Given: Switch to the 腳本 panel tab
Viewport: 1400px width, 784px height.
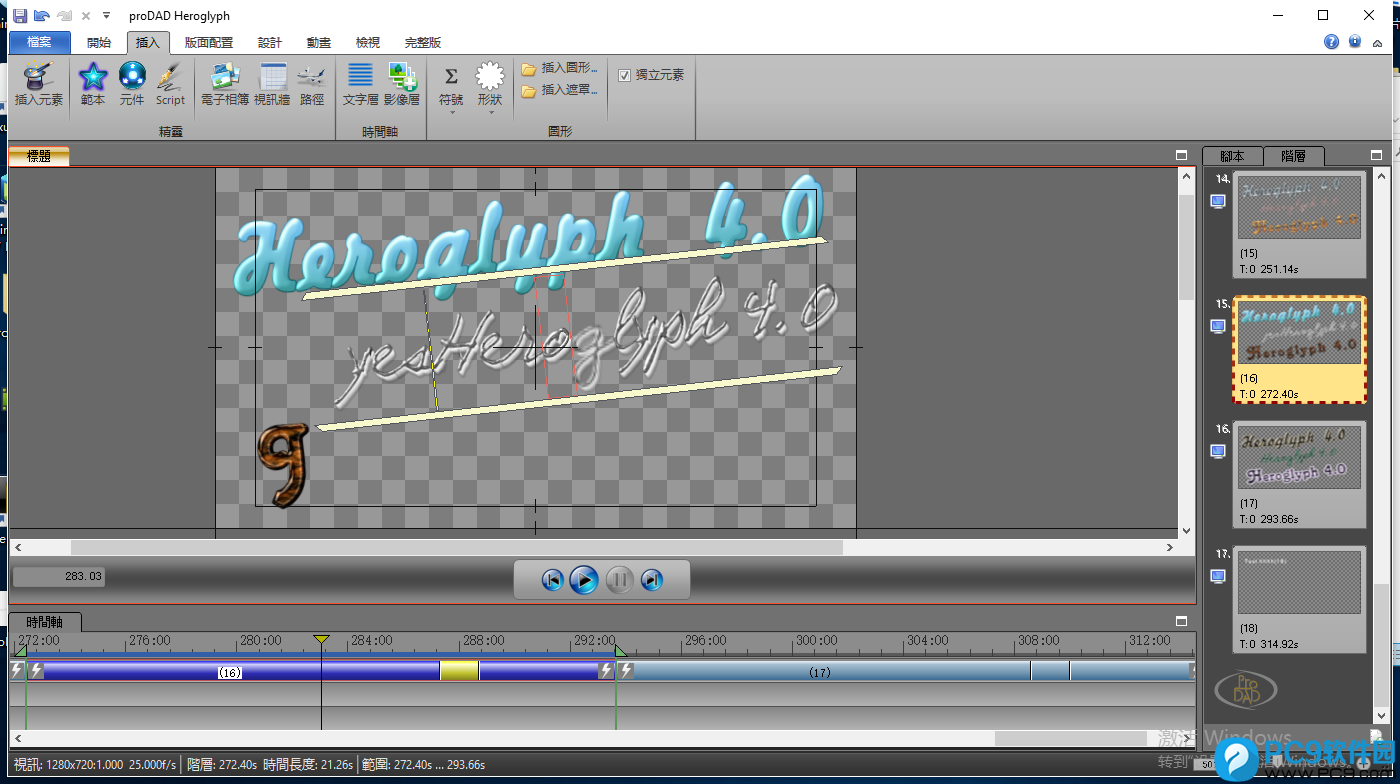Looking at the screenshot, I should [x=1232, y=156].
